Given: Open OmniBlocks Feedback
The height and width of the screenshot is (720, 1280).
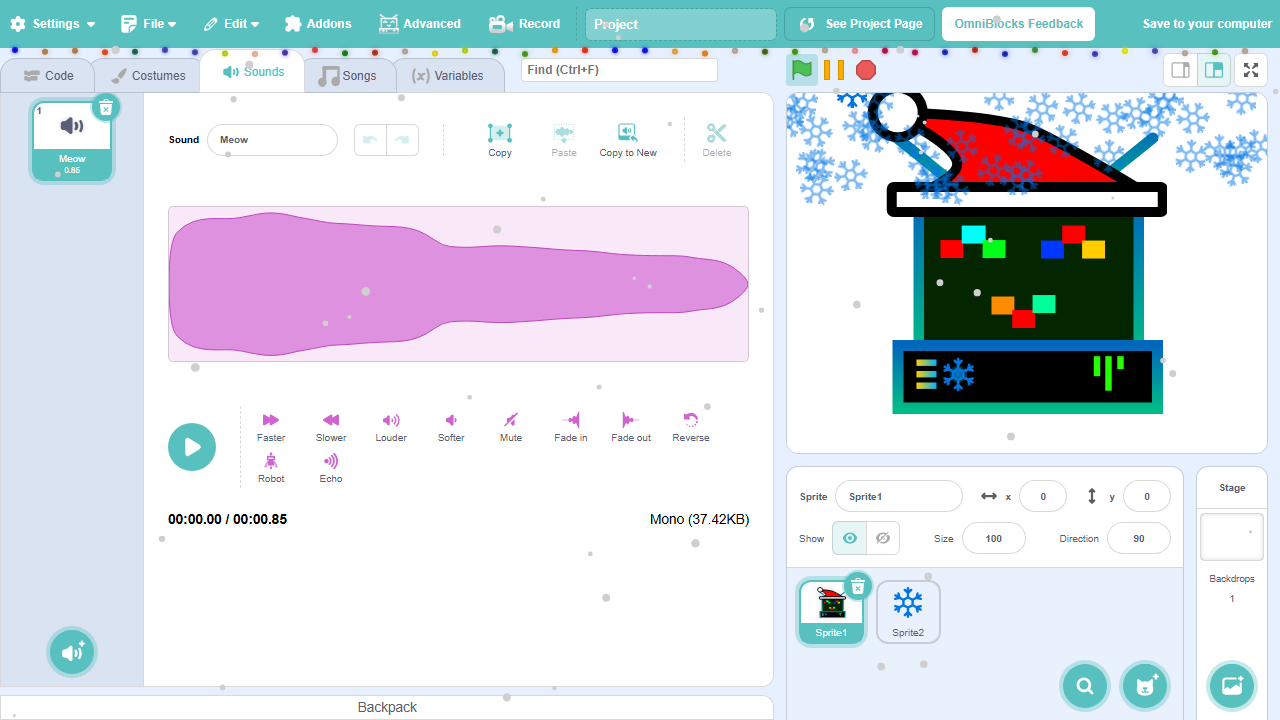Looking at the screenshot, I should pos(1018,24).
